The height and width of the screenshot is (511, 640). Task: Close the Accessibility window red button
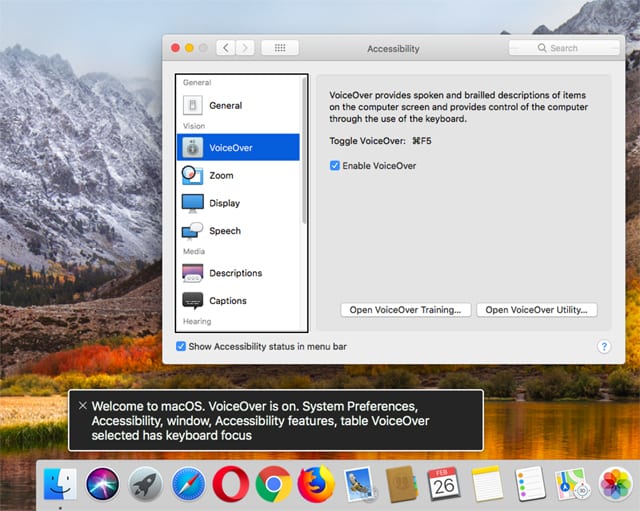tap(176, 48)
